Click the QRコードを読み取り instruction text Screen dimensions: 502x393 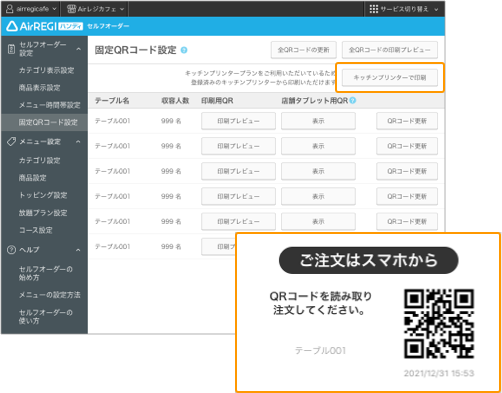click(321, 296)
